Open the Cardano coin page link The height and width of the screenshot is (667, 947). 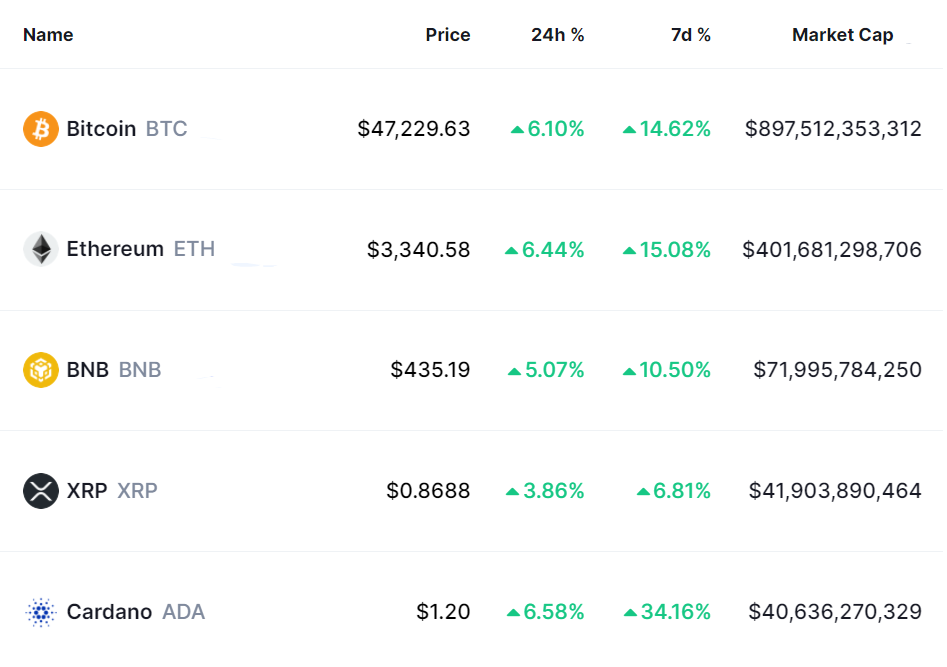(x=109, y=612)
